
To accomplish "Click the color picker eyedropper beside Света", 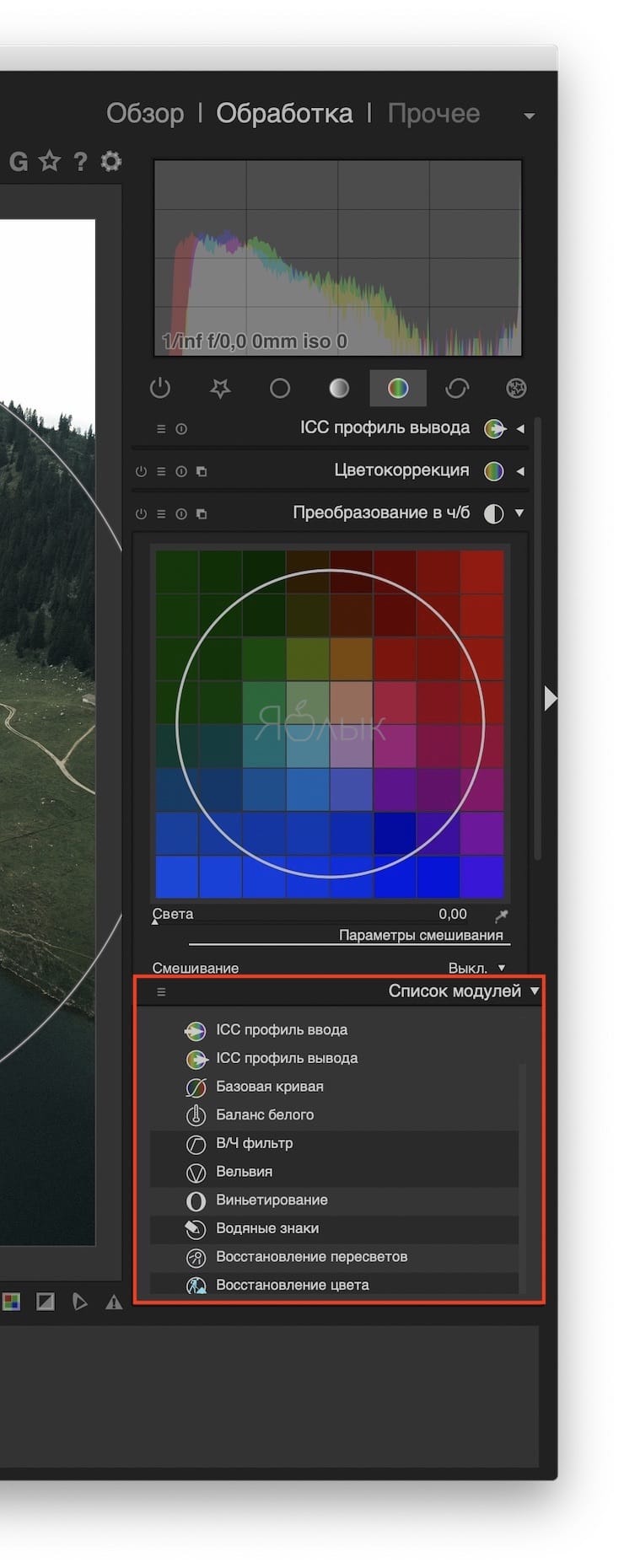I will (502, 915).
